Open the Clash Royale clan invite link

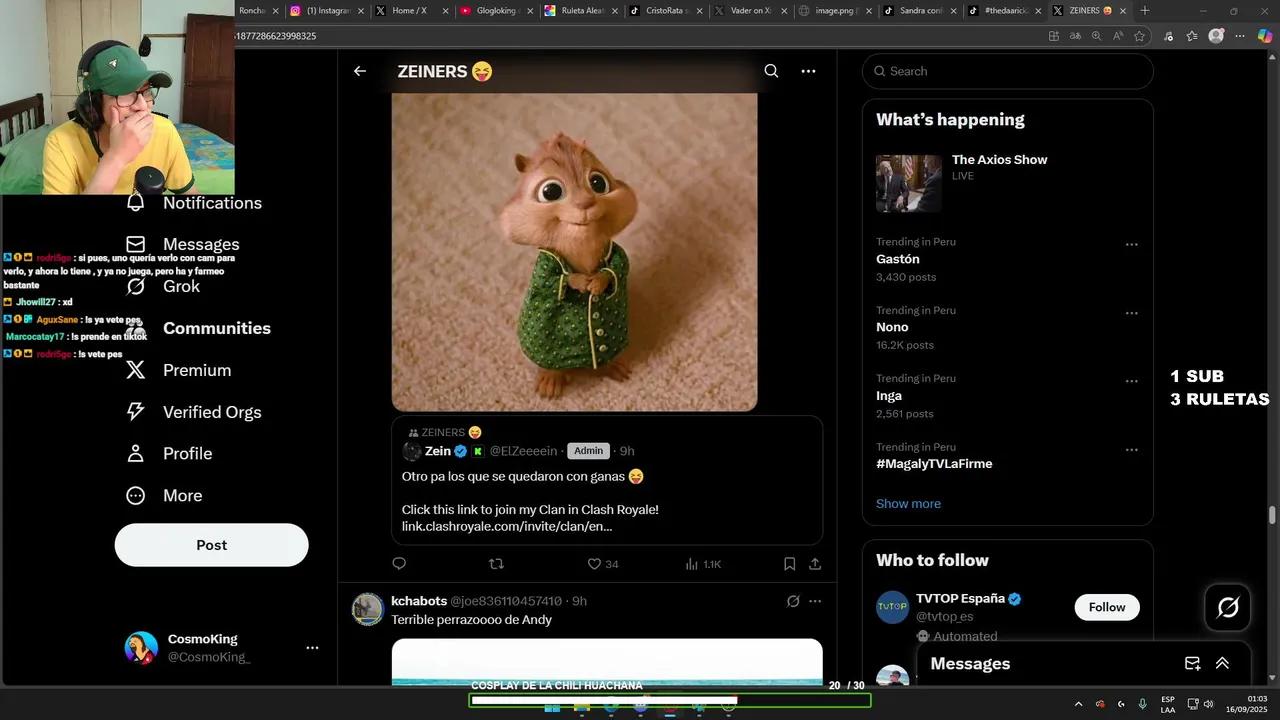pos(507,526)
